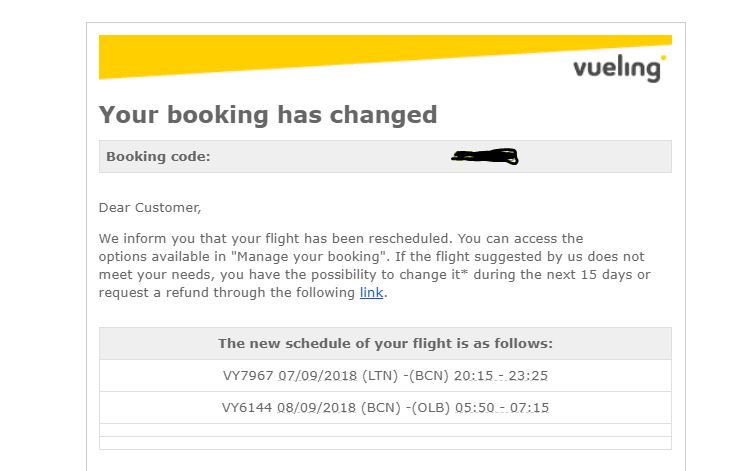Viewport: 756px width, 471px height.
Task: Click the empty row below the VY6144 flight
Action: pyautogui.click(x=385, y=430)
